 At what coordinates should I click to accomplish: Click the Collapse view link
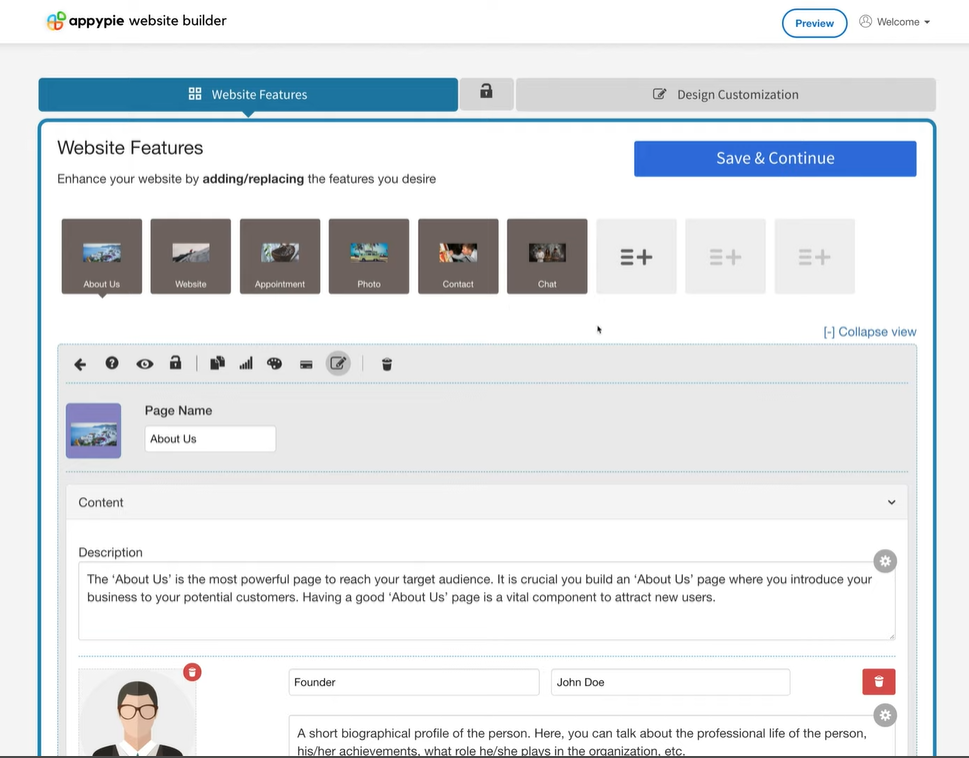click(x=870, y=332)
